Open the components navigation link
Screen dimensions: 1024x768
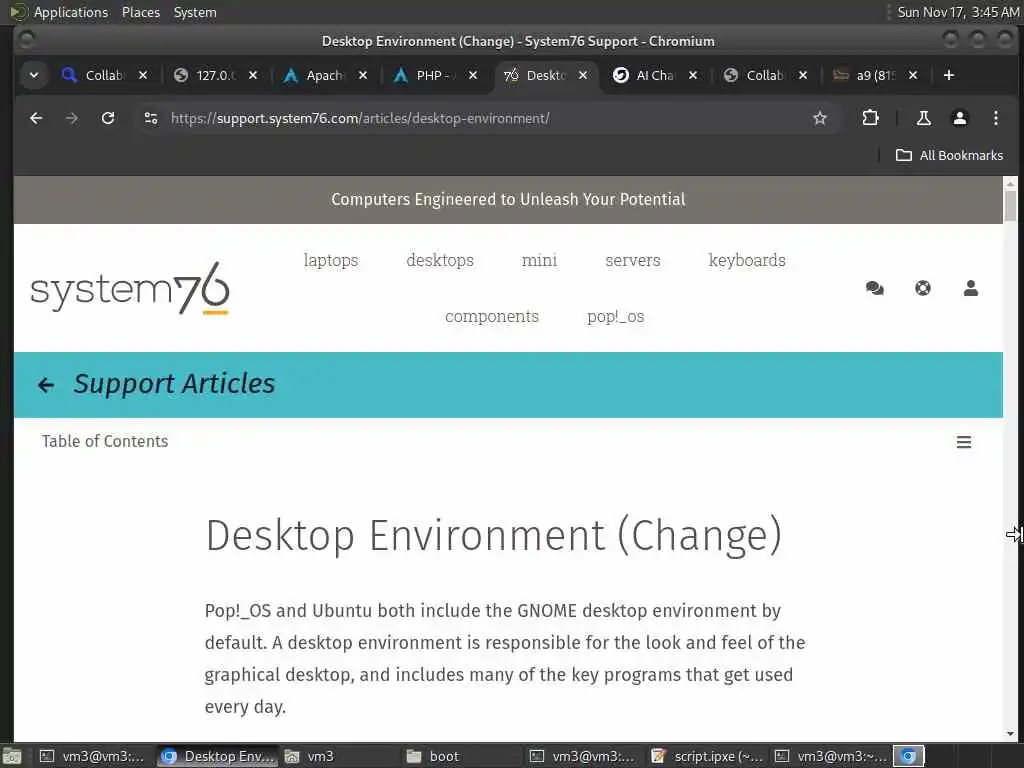(492, 317)
